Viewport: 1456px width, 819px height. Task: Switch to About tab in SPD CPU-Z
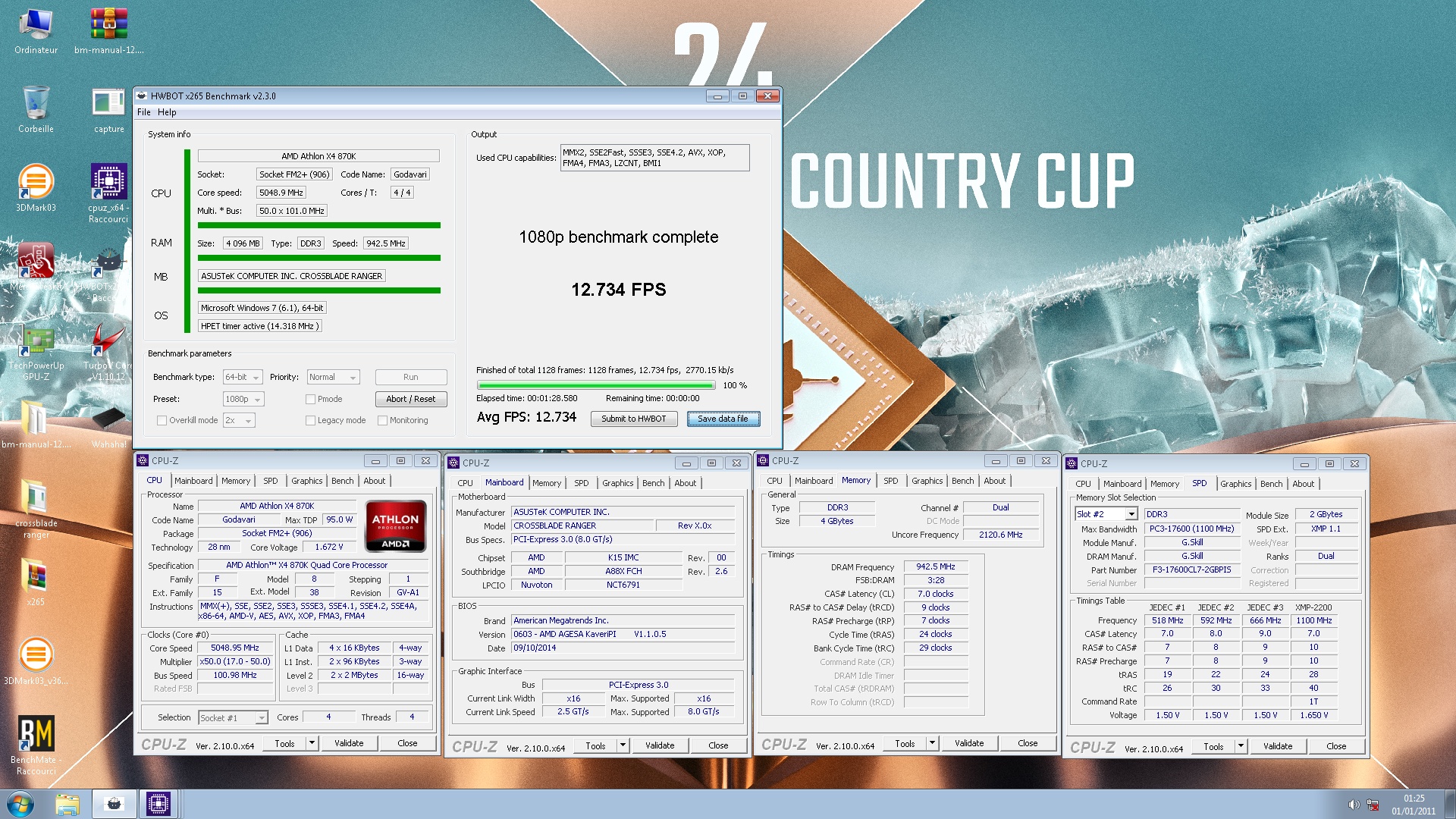(x=1304, y=484)
